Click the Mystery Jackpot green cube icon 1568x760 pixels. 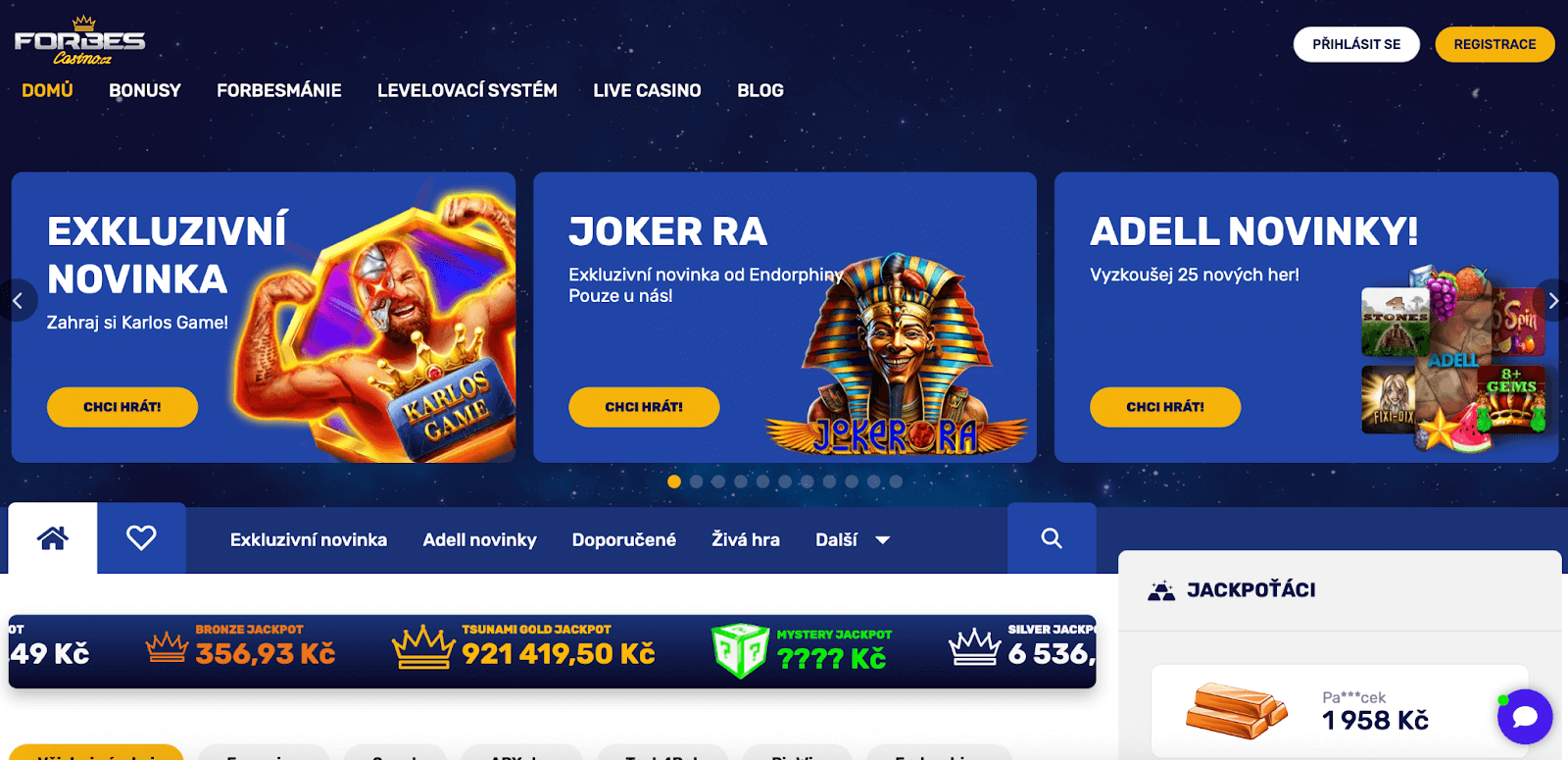coord(740,649)
